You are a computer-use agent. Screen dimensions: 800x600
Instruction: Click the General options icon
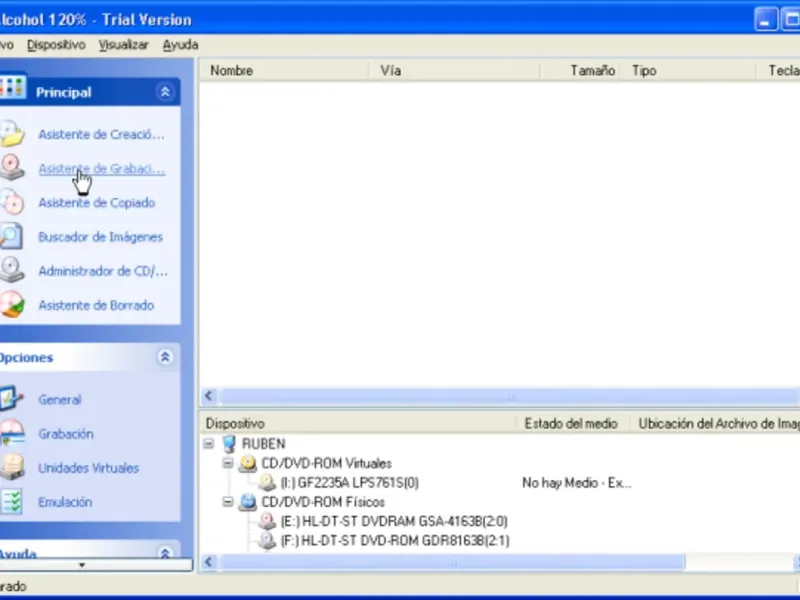[10, 398]
